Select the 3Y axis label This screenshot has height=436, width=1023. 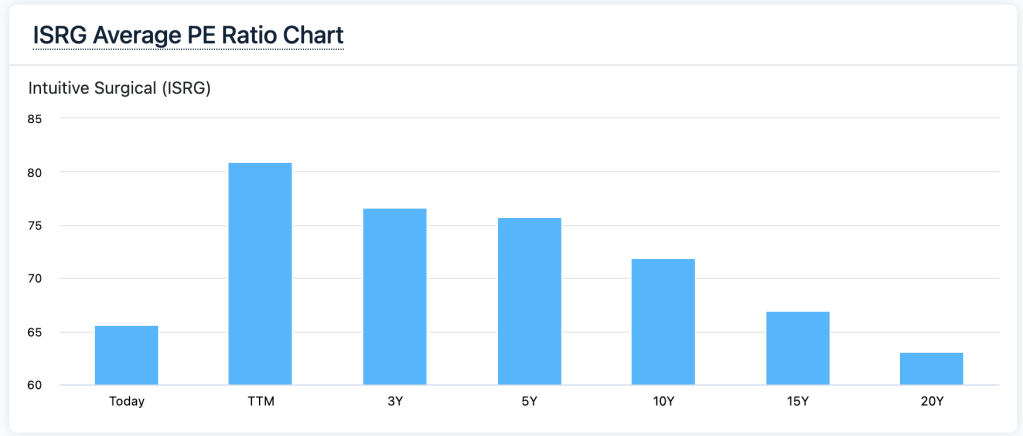395,402
